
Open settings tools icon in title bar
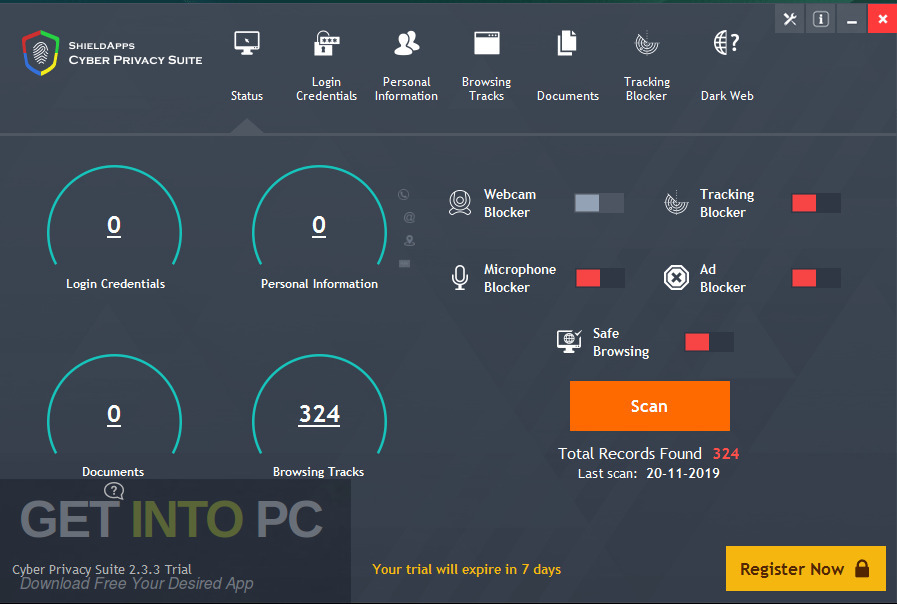[790, 19]
